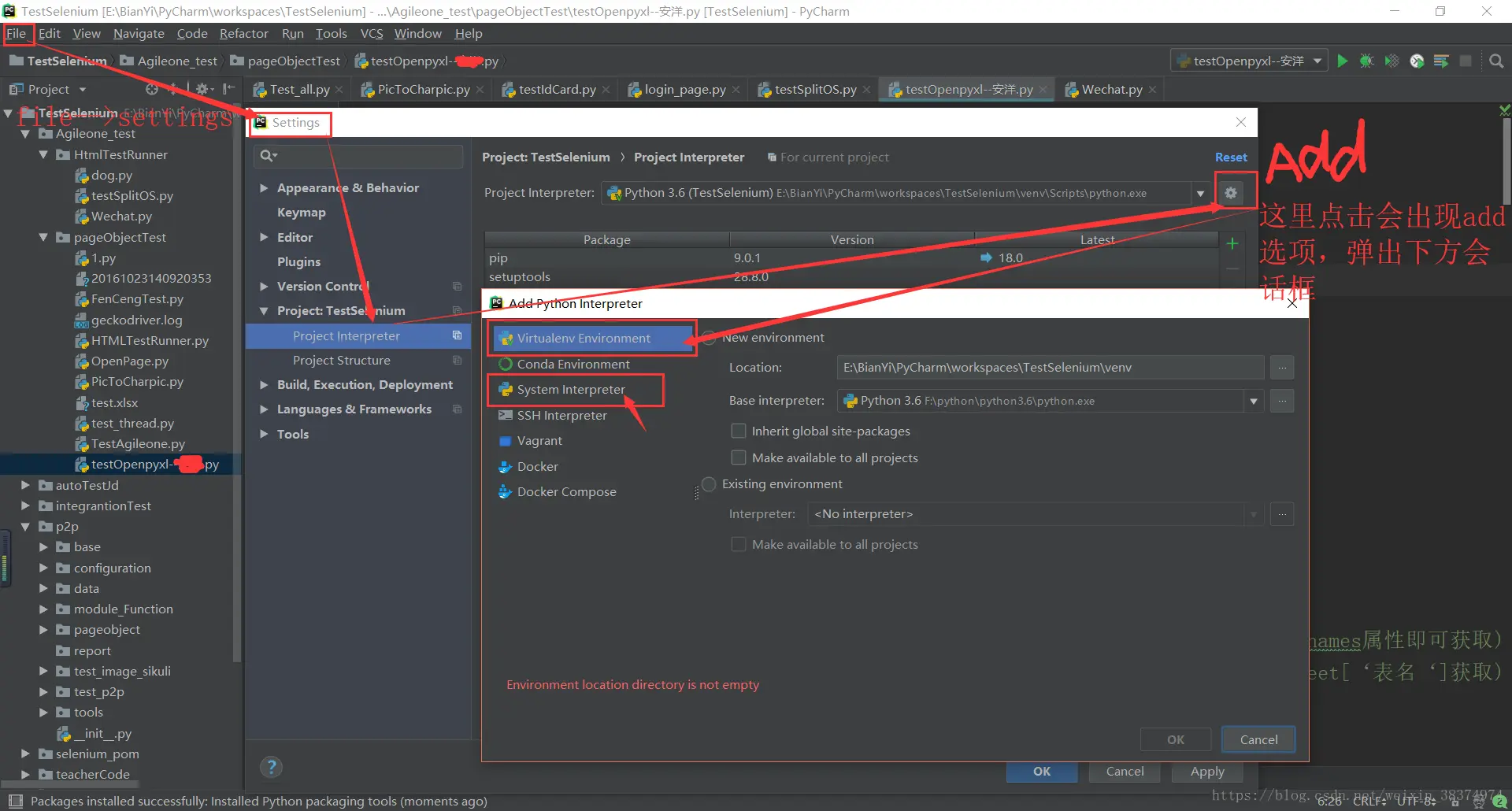Close the Add Python Interpreter dialog
The image size is (1512, 811).
[x=1292, y=303]
